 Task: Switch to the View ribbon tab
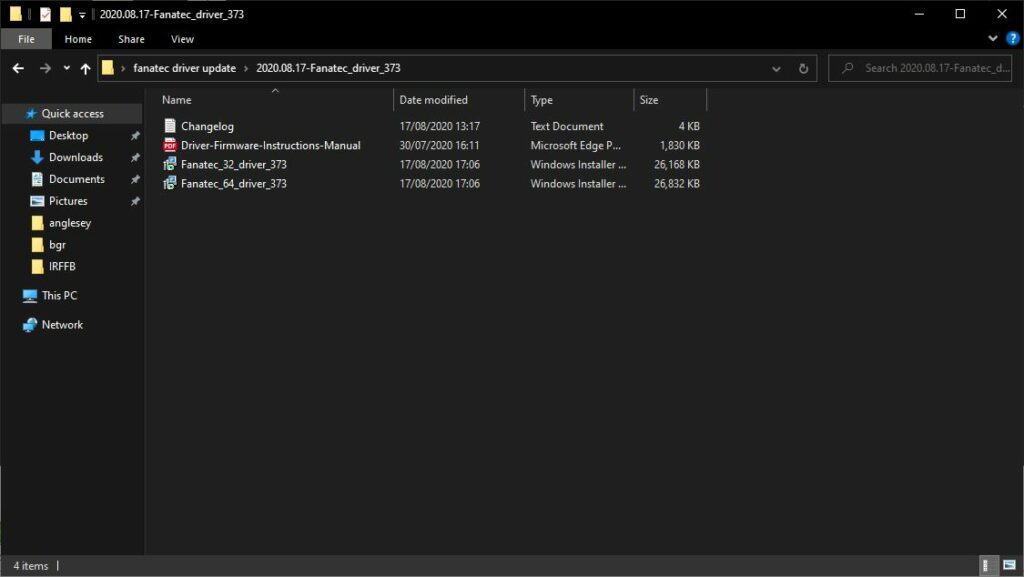(182, 39)
